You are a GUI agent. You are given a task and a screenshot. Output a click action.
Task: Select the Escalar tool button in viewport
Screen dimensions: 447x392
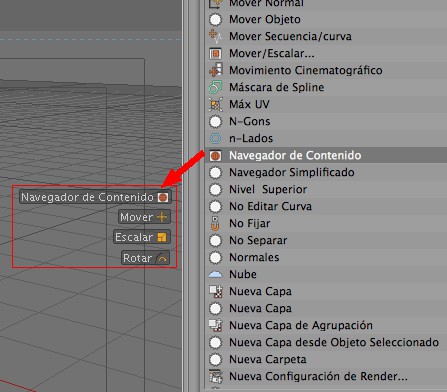coord(142,237)
